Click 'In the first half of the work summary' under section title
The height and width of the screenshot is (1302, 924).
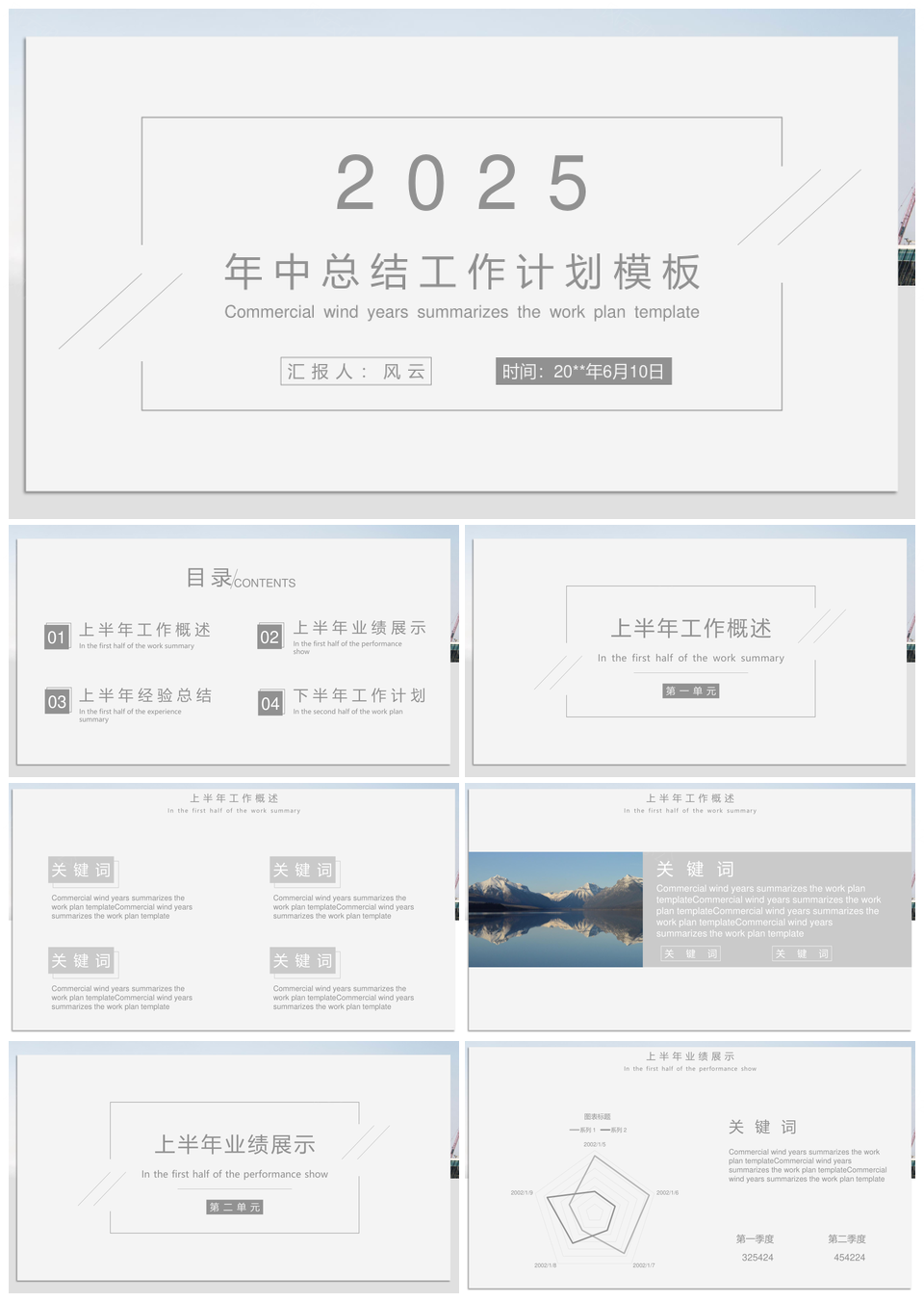pyautogui.click(x=691, y=659)
